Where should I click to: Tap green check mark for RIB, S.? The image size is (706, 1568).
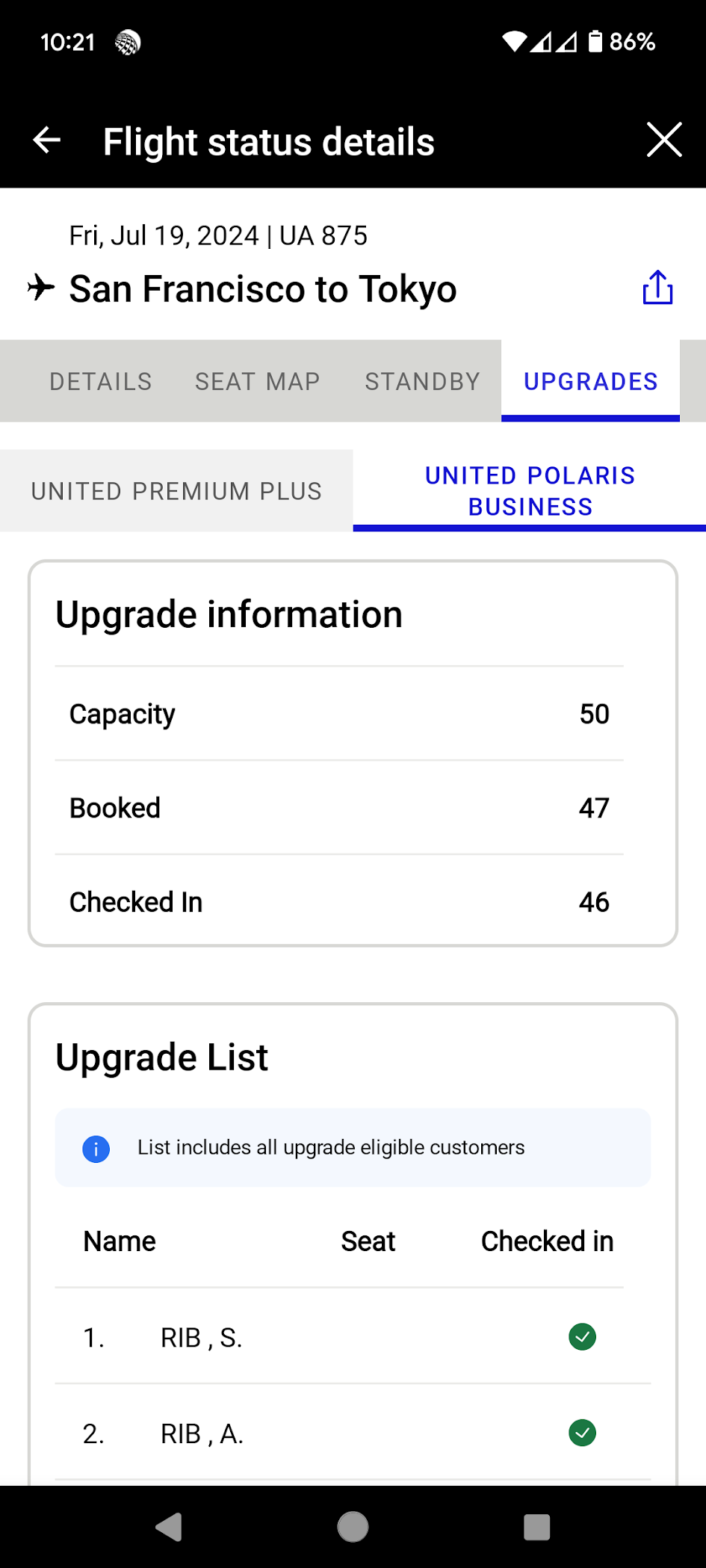[x=582, y=1337]
